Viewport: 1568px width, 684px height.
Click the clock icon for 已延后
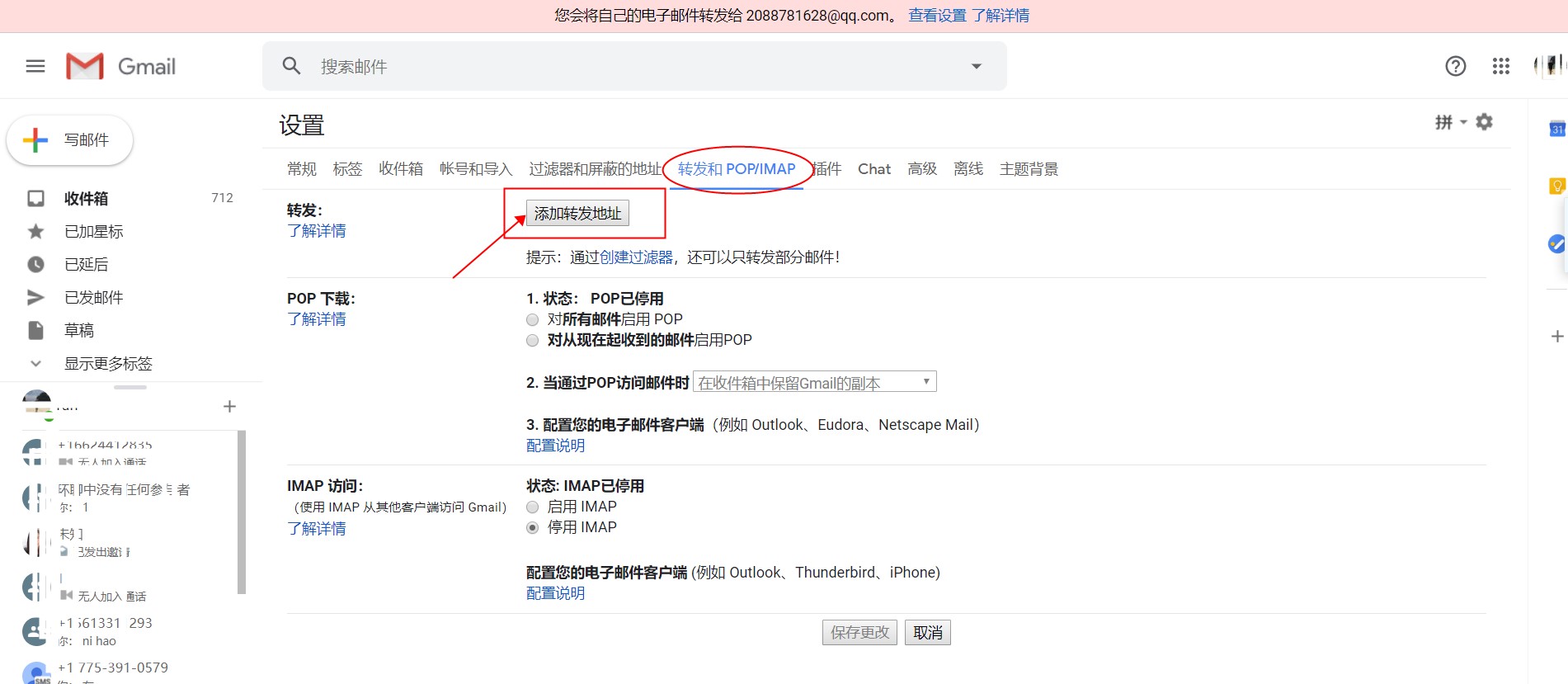(35, 264)
